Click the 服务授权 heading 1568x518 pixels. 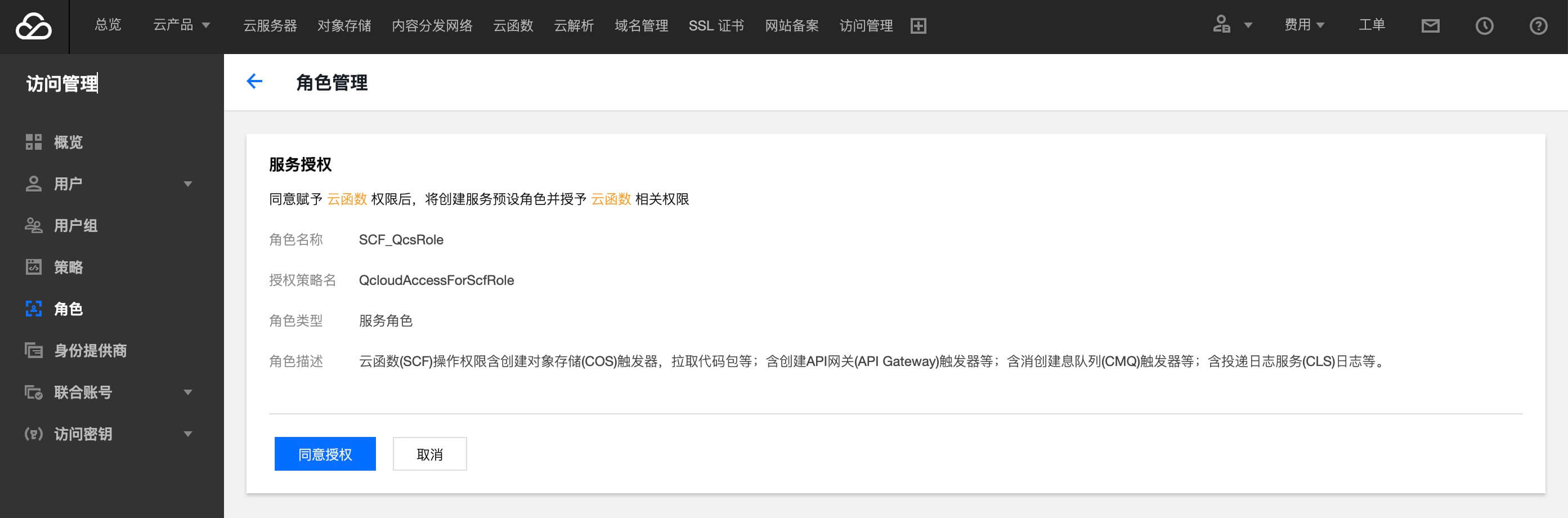coord(300,164)
